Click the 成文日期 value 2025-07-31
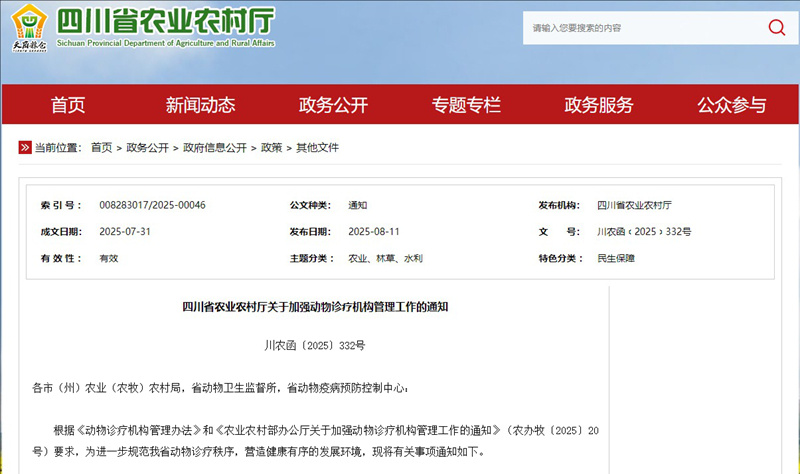The image size is (800, 474). point(125,232)
